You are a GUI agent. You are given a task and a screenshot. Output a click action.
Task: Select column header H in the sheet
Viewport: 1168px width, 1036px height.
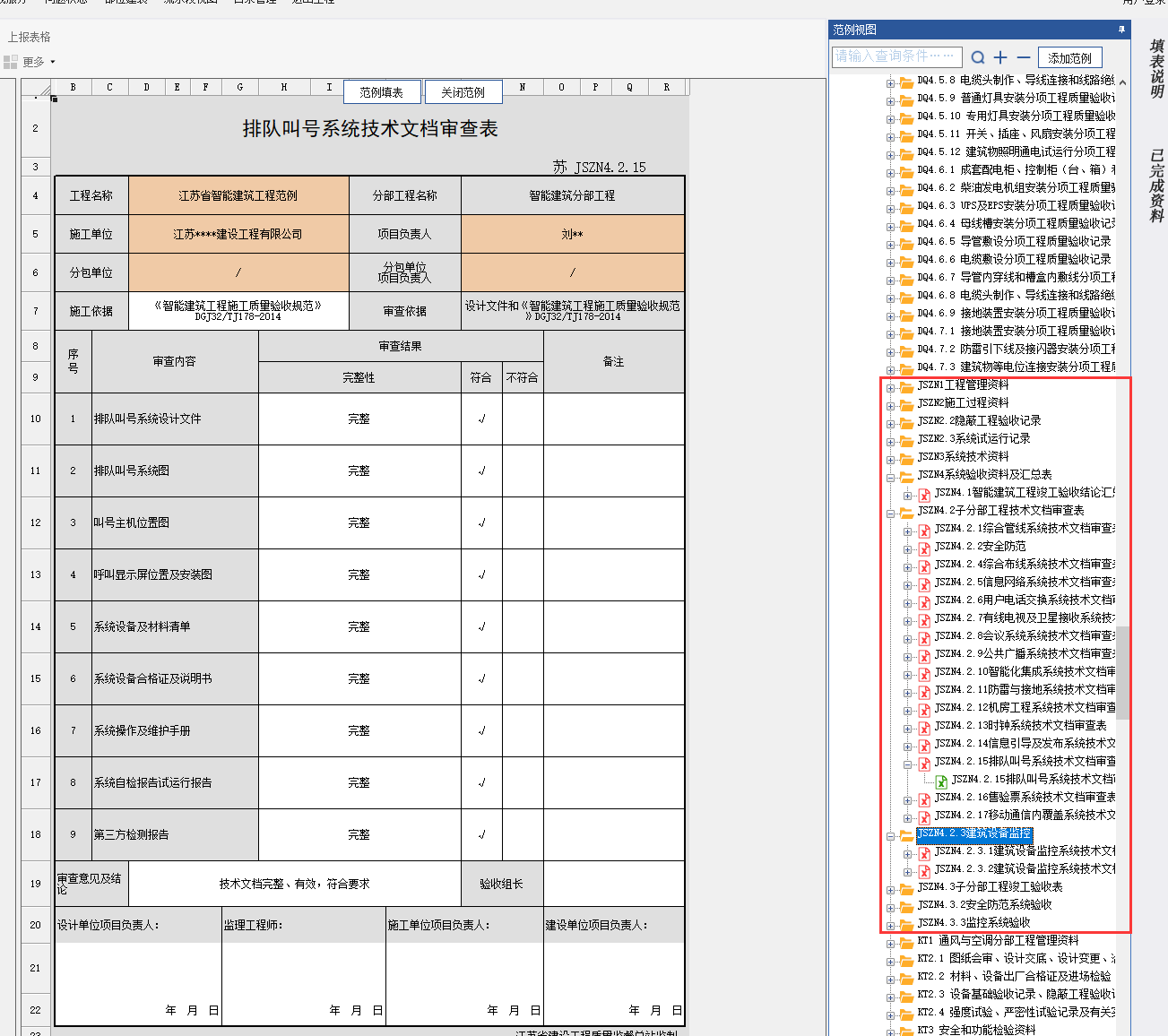pos(284,87)
